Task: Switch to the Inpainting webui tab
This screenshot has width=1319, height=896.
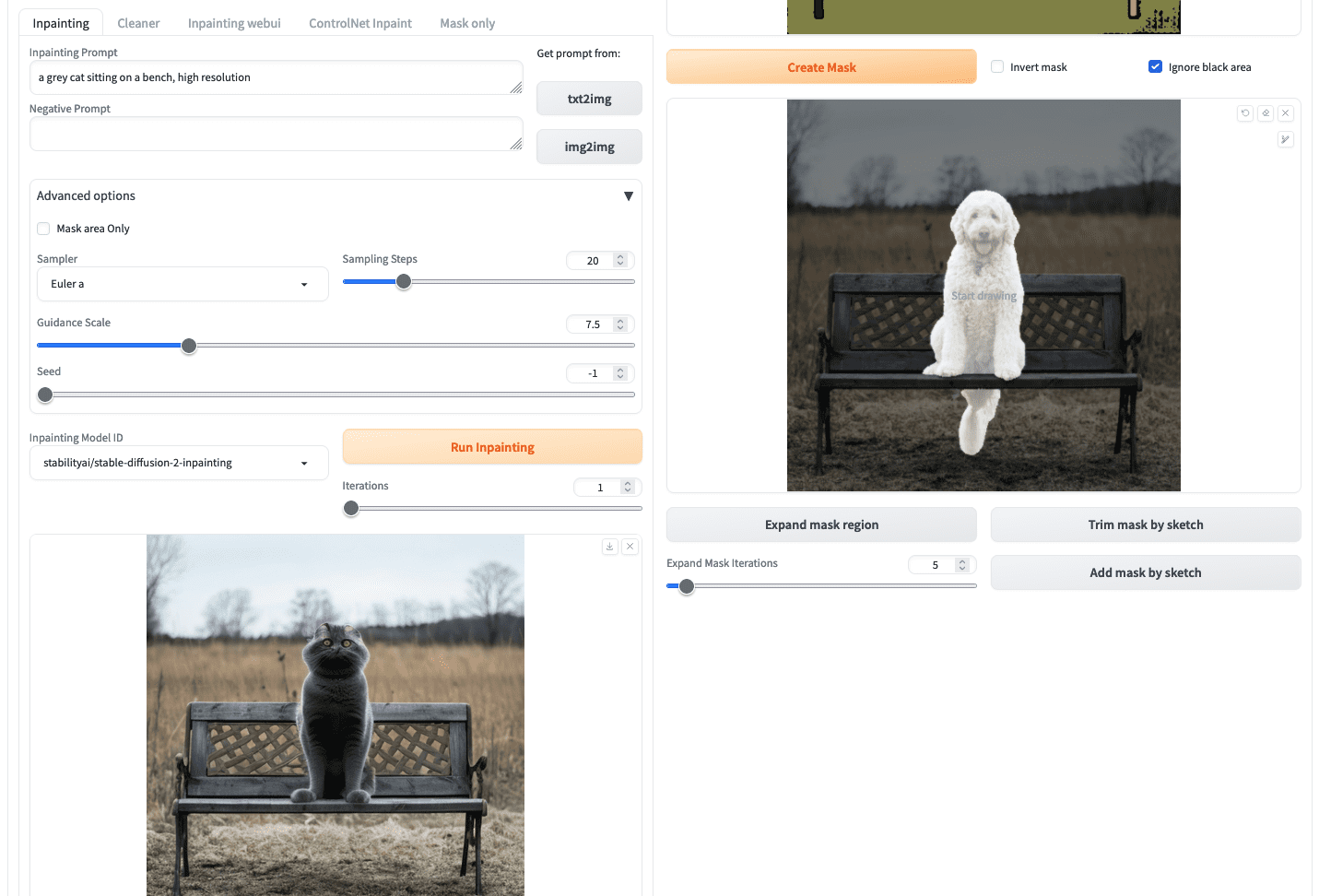Action: pyautogui.click(x=234, y=23)
